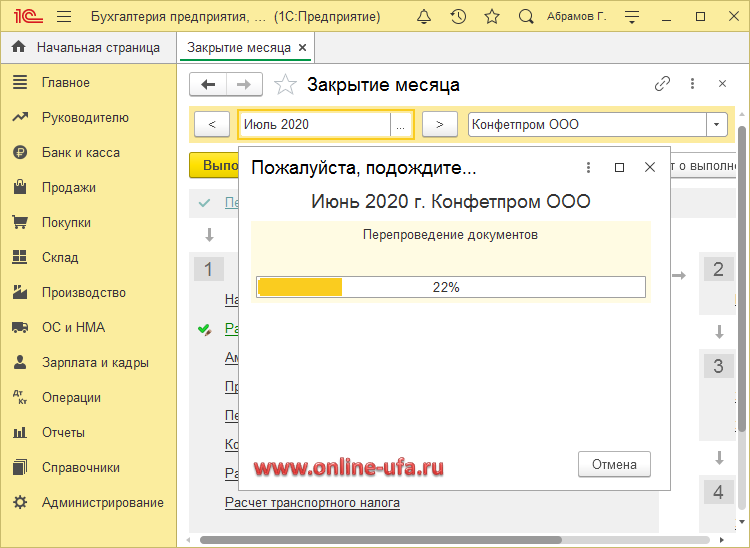Select previous month with < button
The height and width of the screenshot is (548, 750).
click(212, 124)
